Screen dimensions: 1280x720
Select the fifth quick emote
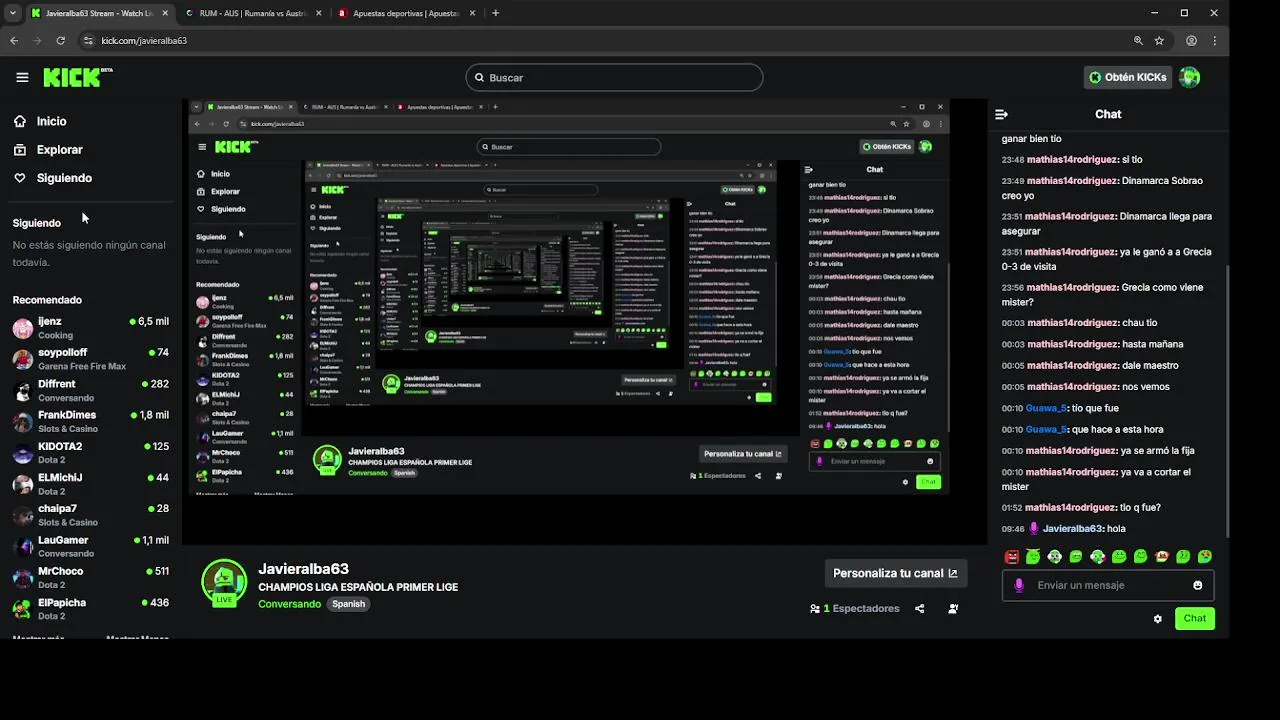point(1098,557)
